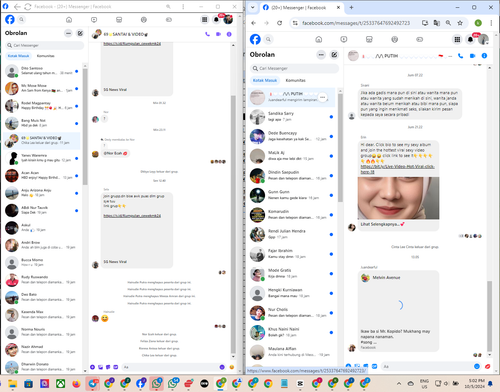Viewport: 500px width, 392px height.
Task: Select Kotak Masuk tab in right window
Action: tap(265, 80)
